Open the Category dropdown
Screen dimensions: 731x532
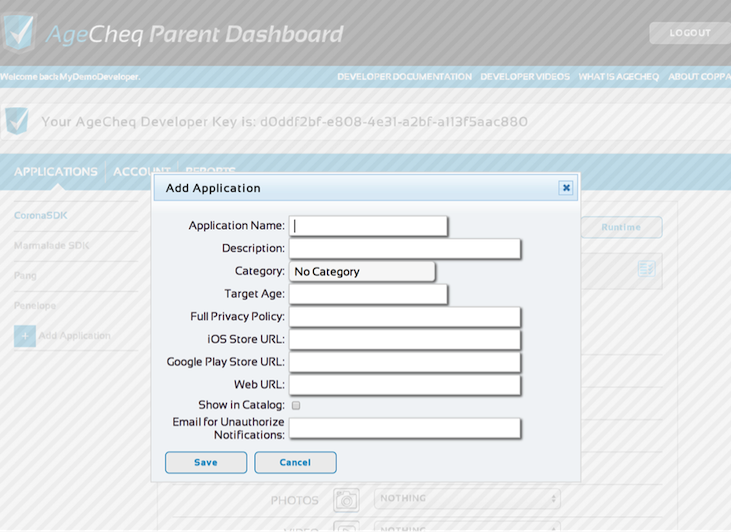point(362,271)
